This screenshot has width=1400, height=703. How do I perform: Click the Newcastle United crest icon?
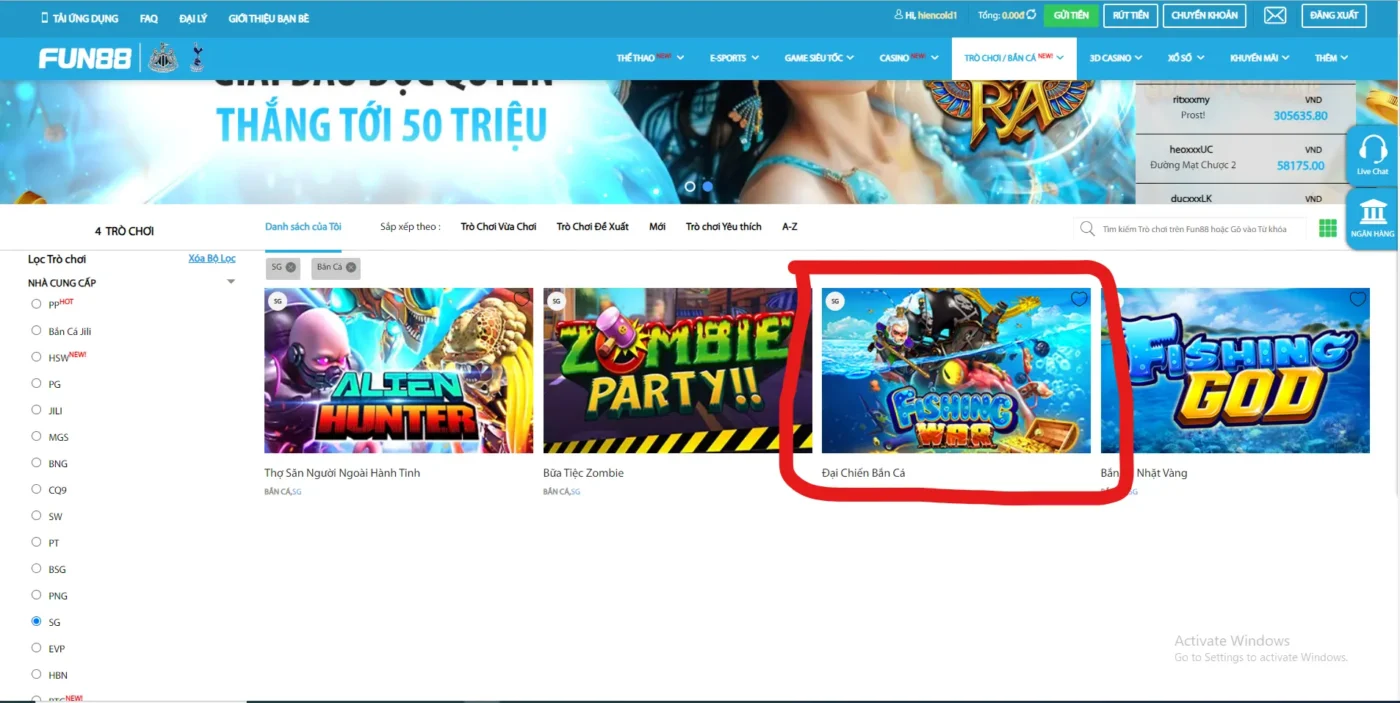coord(162,58)
